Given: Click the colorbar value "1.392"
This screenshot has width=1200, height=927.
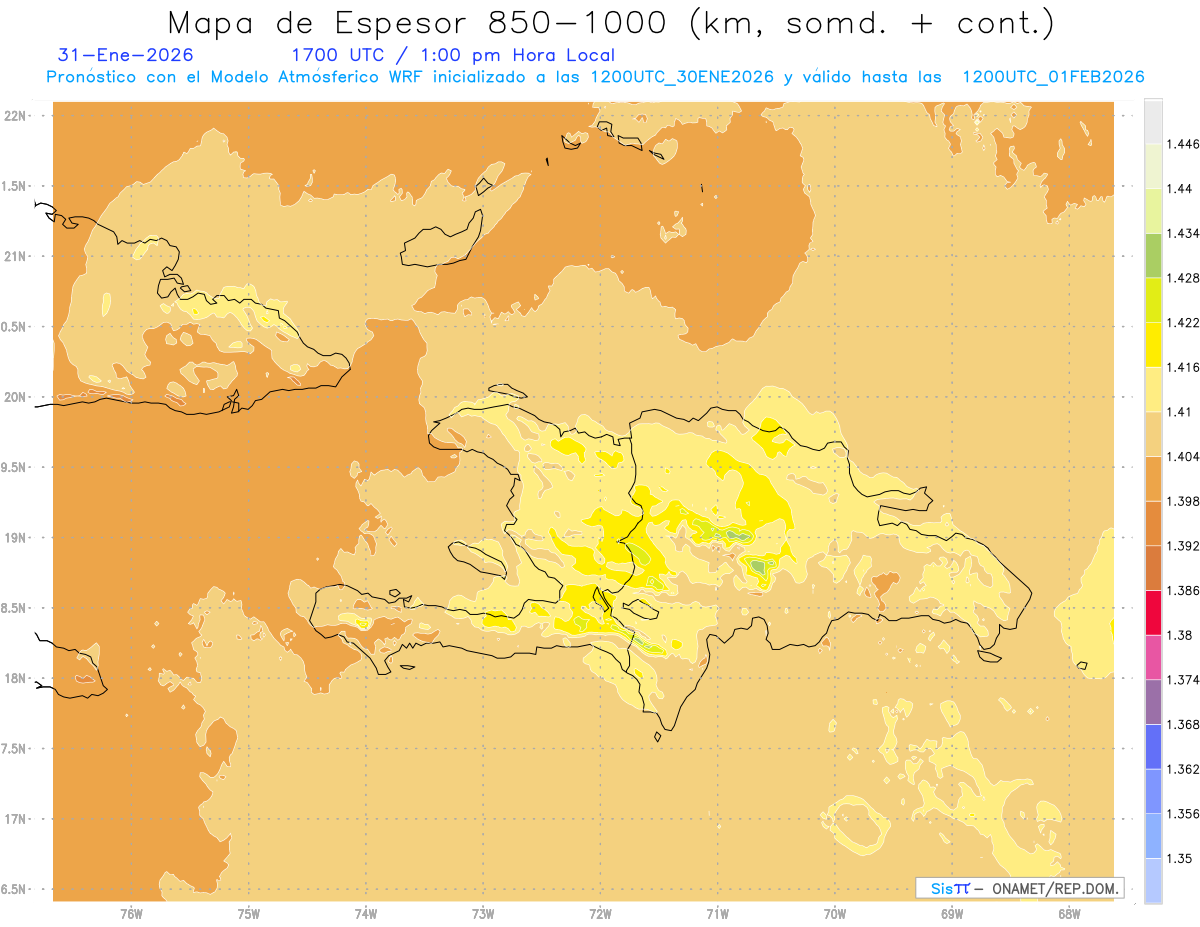Looking at the screenshot, I should click(1183, 546).
